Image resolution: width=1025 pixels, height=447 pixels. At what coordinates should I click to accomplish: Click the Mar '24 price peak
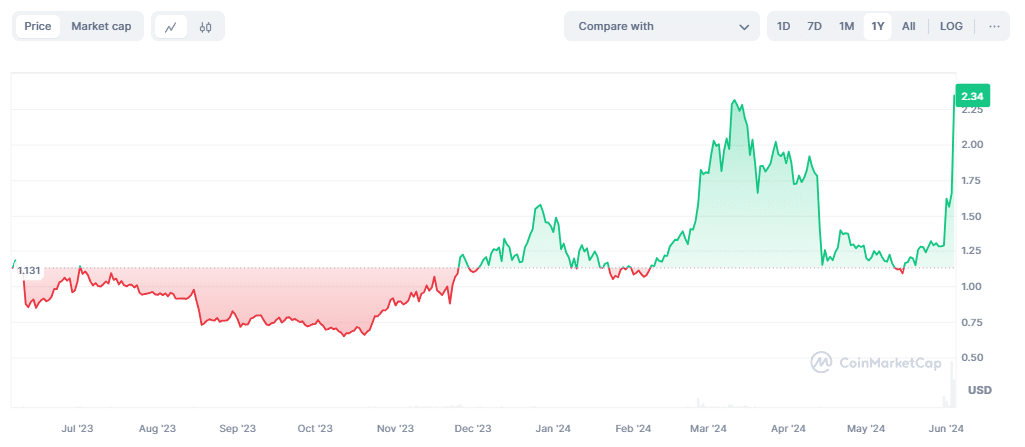point(735,101)
